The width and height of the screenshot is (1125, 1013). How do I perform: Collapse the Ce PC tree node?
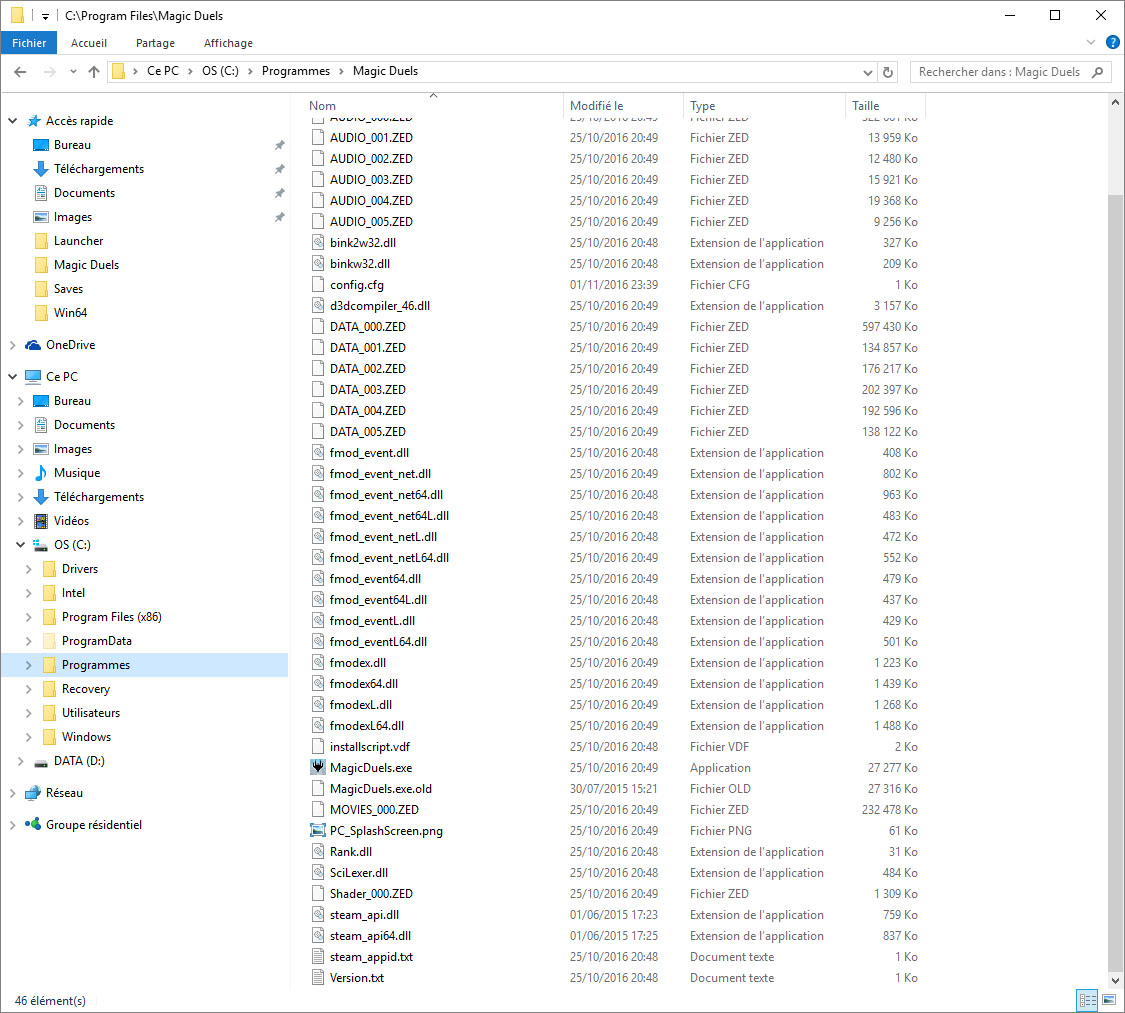point(13,377)
